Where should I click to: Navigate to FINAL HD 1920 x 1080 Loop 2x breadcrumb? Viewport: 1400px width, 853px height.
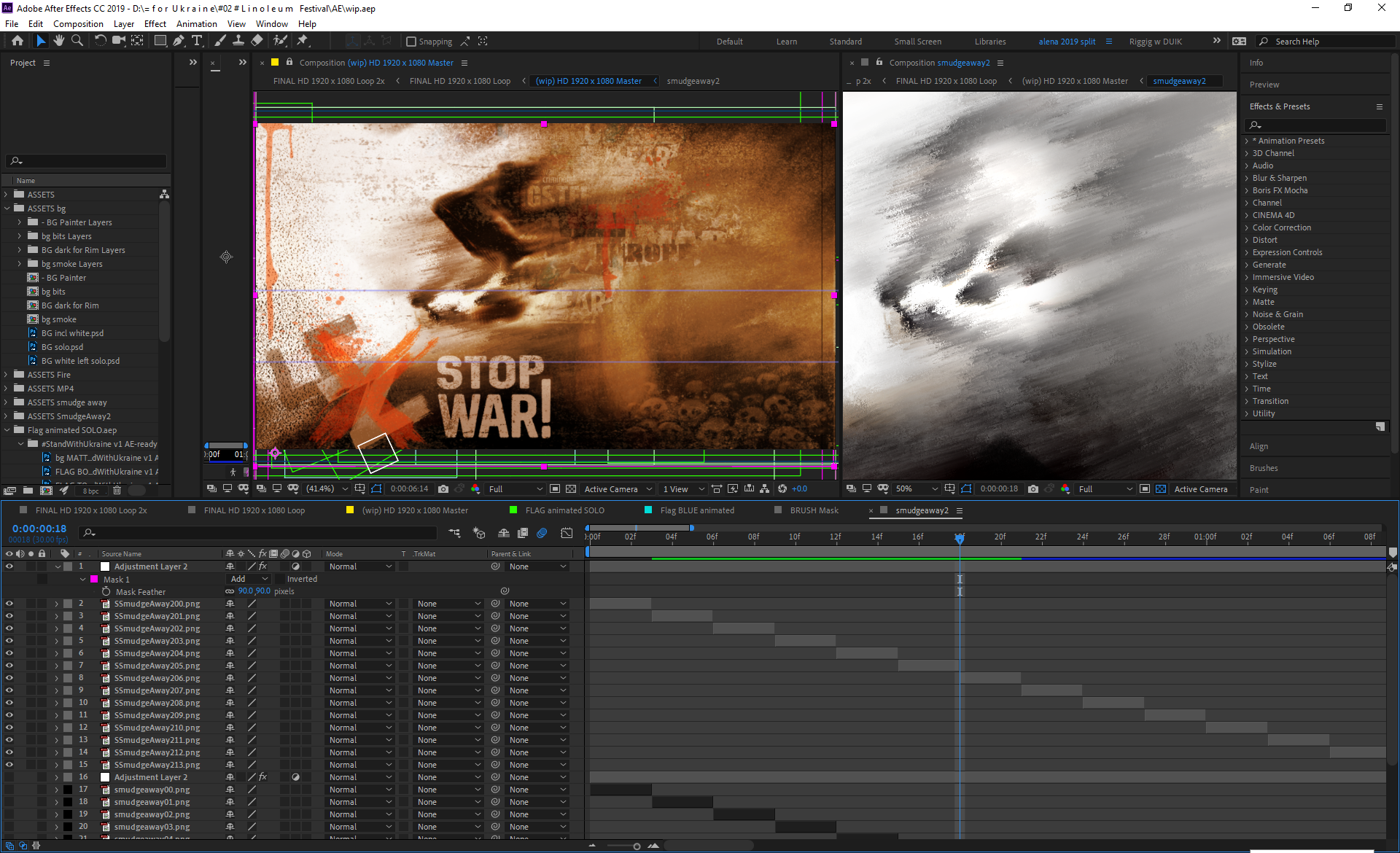pos(329,81)
